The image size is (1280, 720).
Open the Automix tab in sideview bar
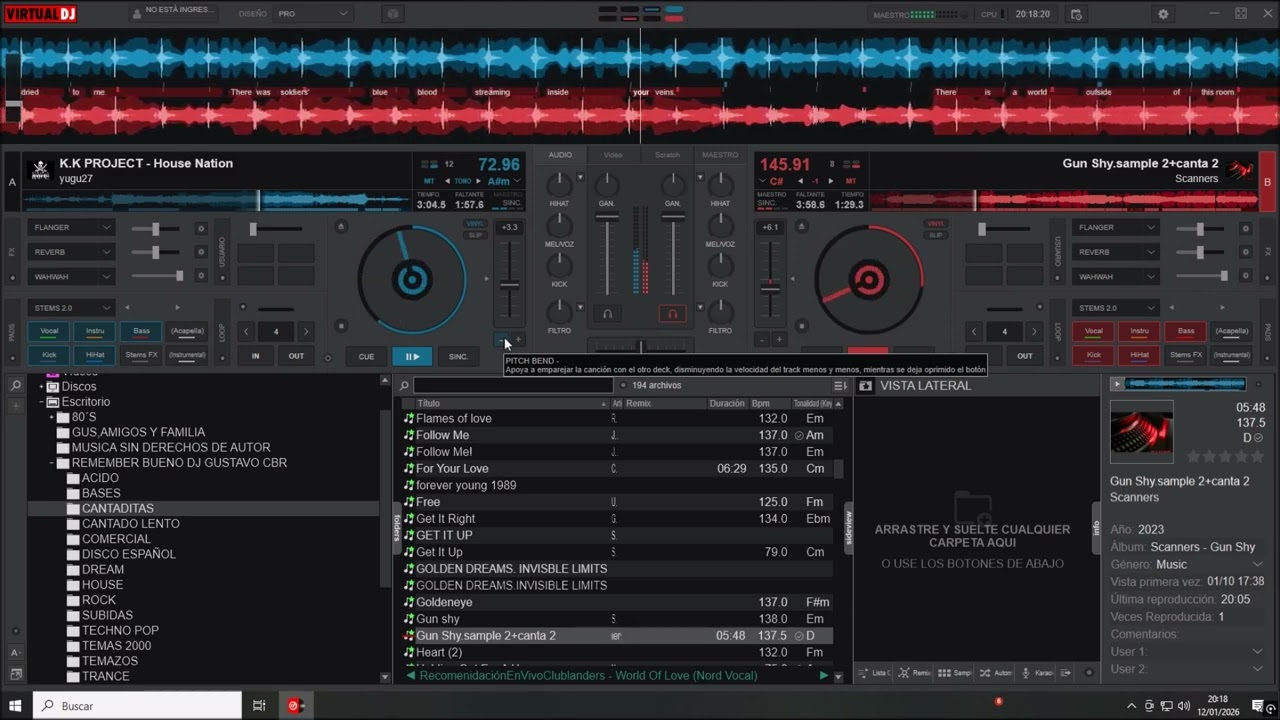(995, 673)
